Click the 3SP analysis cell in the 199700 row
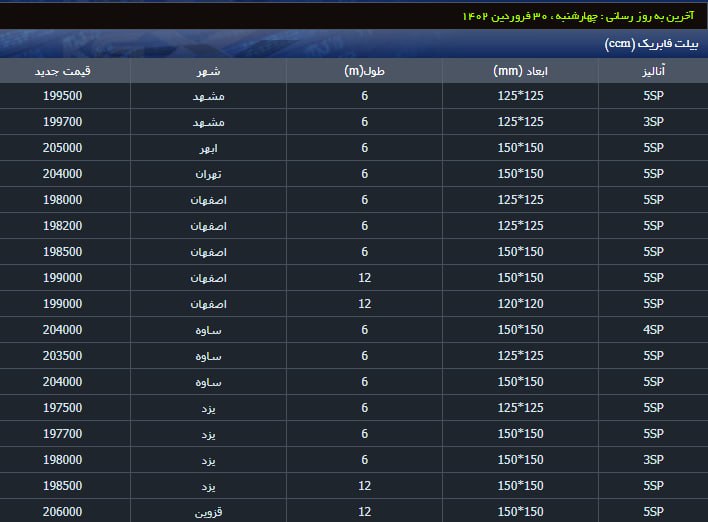This screenshot has width=708, height=522. [x=653, y=122]
